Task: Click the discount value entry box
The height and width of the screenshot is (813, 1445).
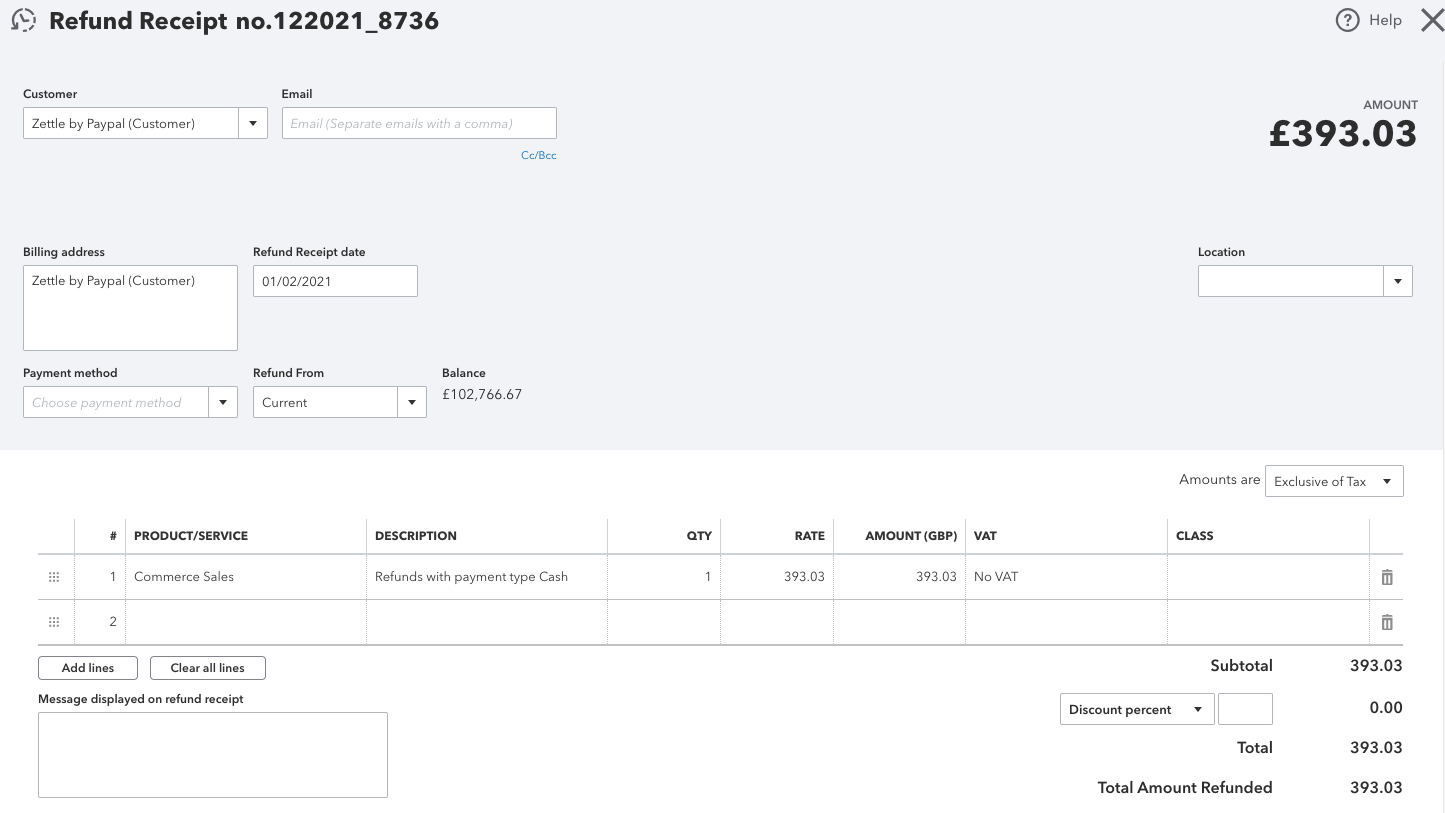Action: pyautogui.click(x=1245, y=709)
